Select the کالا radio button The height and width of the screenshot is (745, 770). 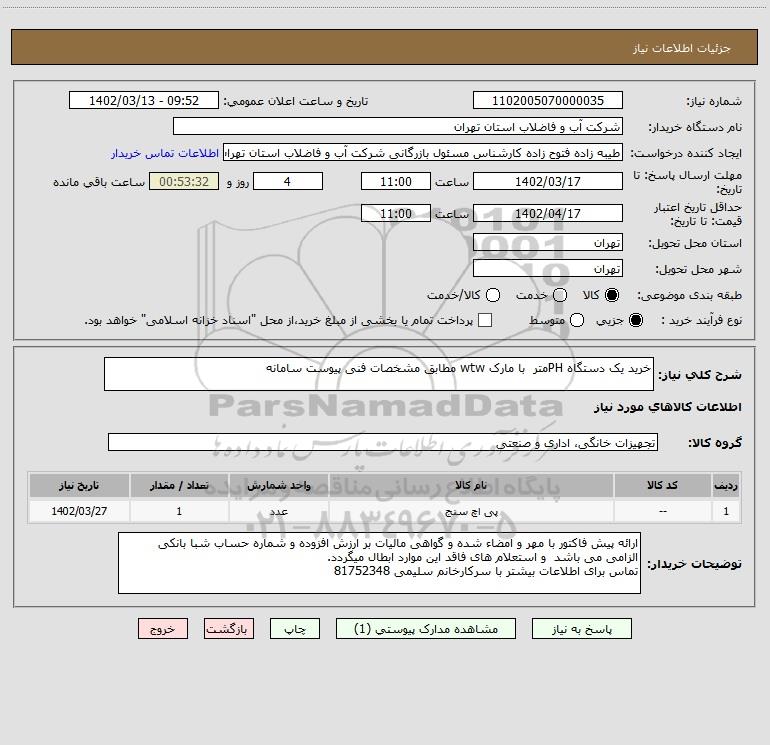tap(612, 295)
